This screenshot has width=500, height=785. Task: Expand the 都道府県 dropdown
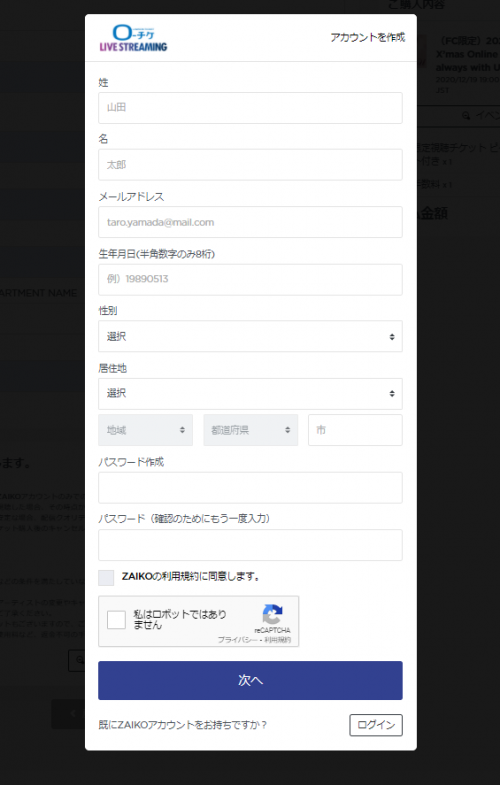point(250,430)
